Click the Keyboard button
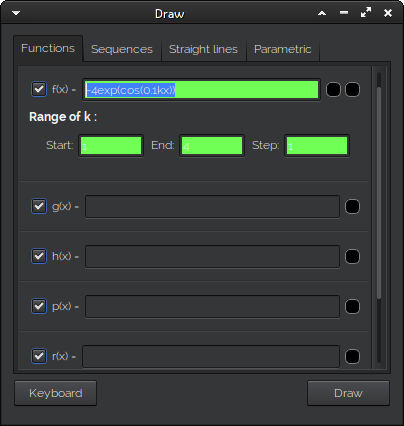This screenshot has height=426, width=404. click(x=56, y=393)
